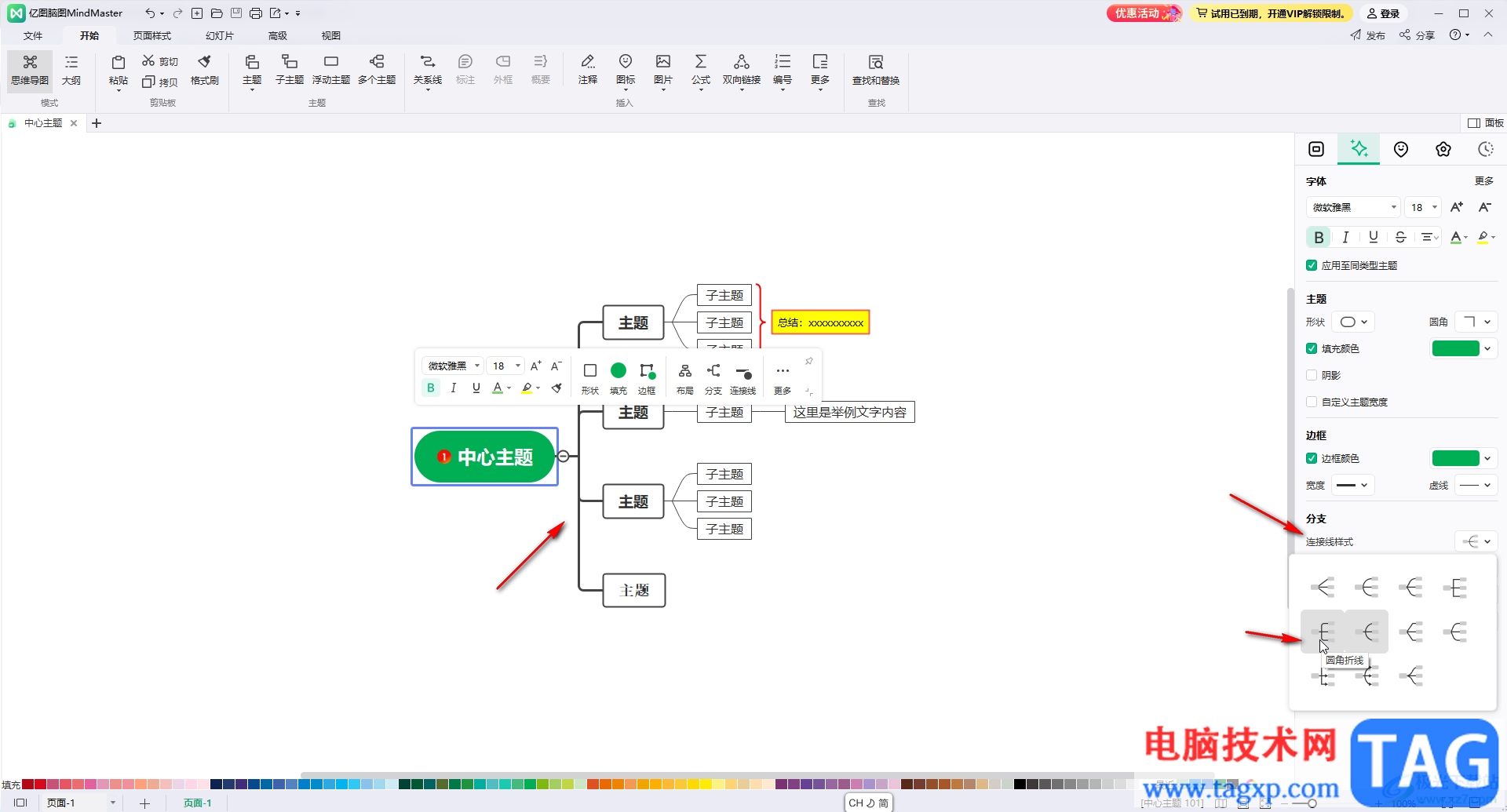Viewport: 1507px width, 812px height.
Task: Open floating toolbar font dropdown
Action: [453, 366]
